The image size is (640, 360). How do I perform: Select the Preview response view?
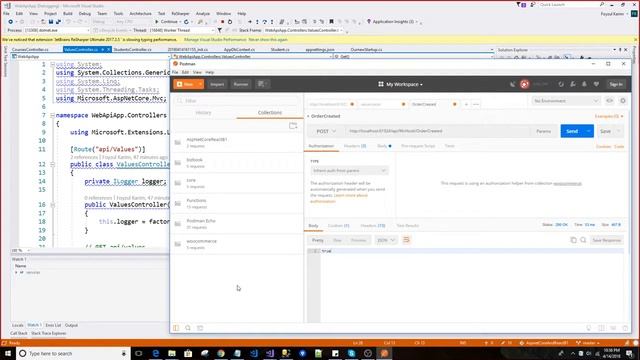click(x=358, y=240)
